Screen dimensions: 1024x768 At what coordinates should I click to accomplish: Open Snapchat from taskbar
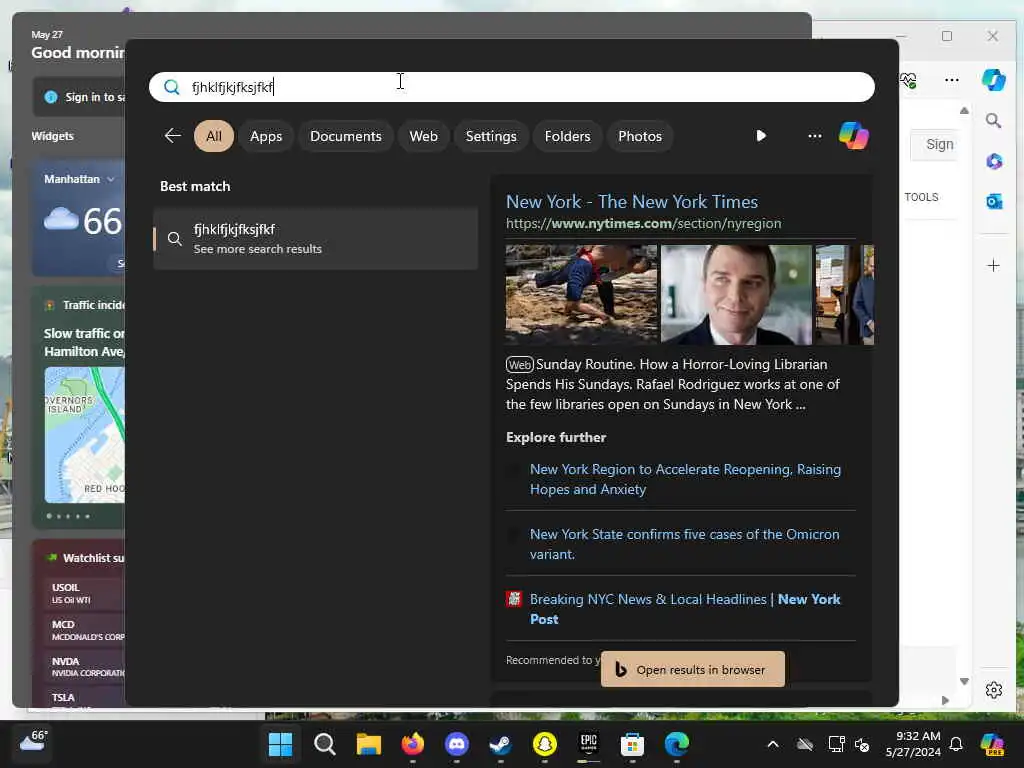(x=545, y=744)
